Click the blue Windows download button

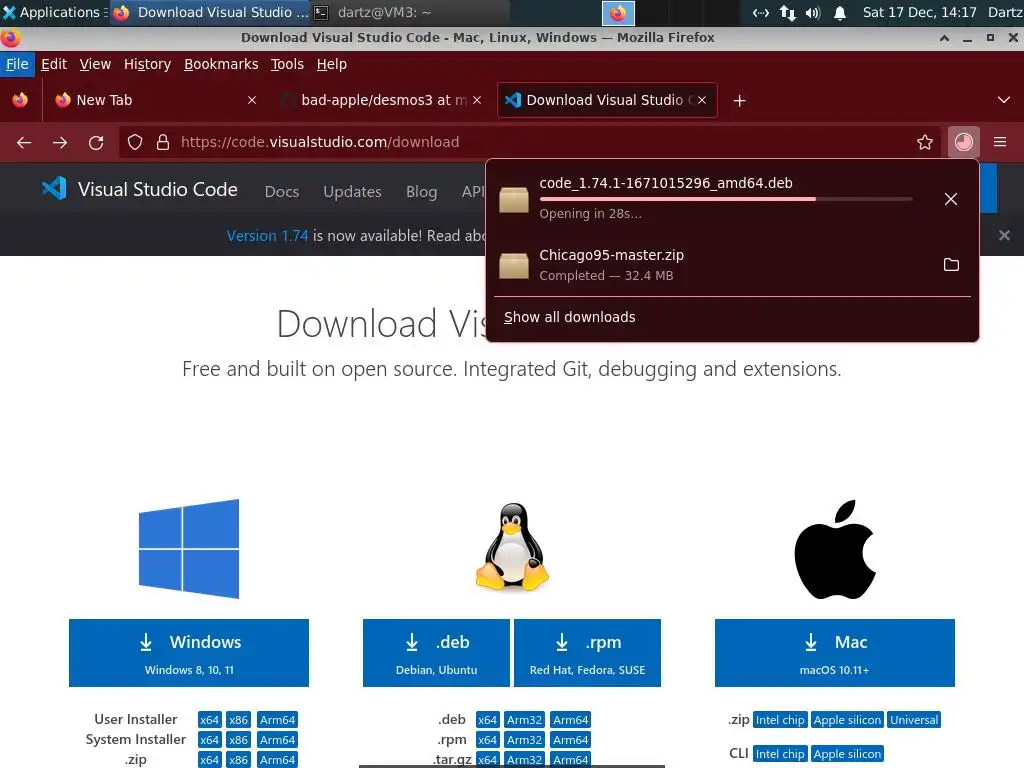coord(189,653)
